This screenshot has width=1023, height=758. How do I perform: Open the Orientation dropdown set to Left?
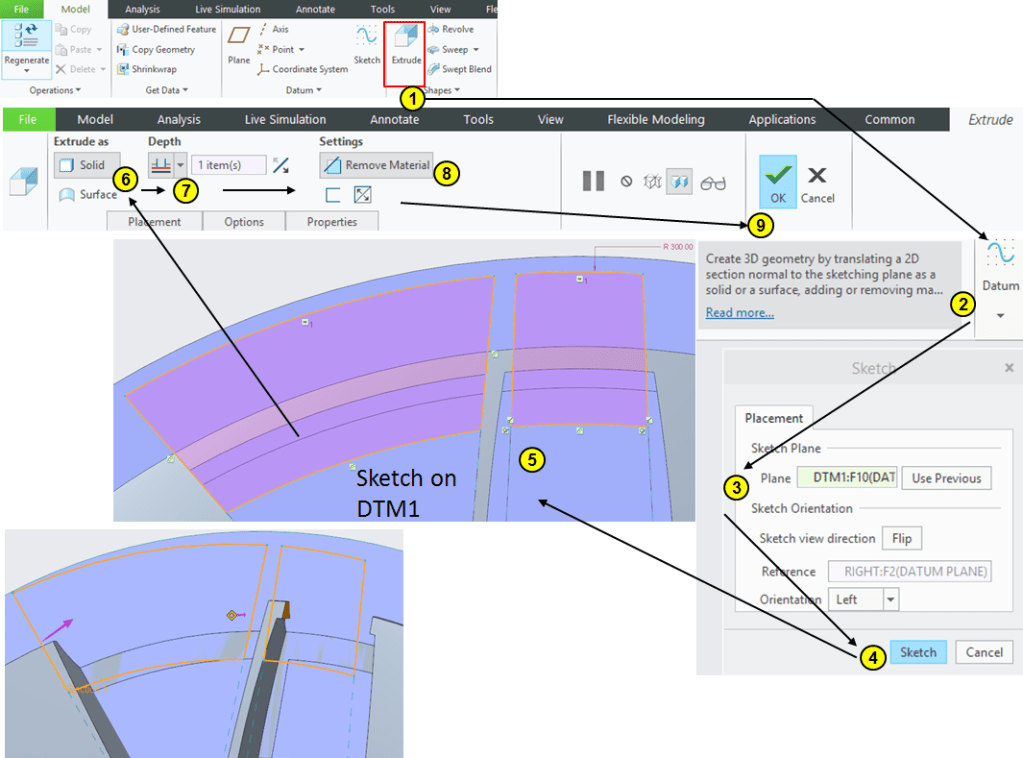(890, 599)
